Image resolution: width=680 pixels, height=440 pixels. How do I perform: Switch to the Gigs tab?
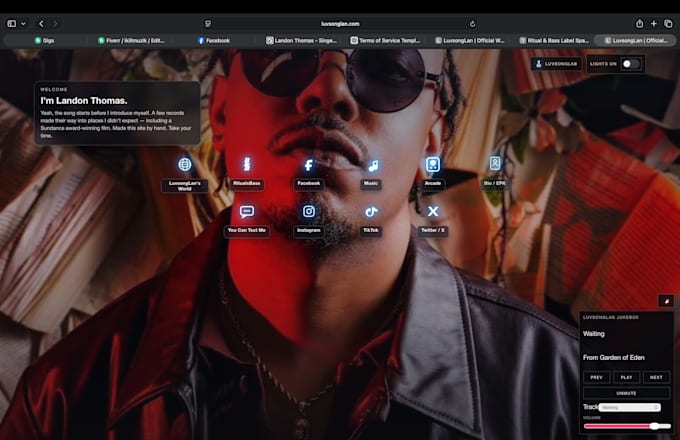click(45, 41)
